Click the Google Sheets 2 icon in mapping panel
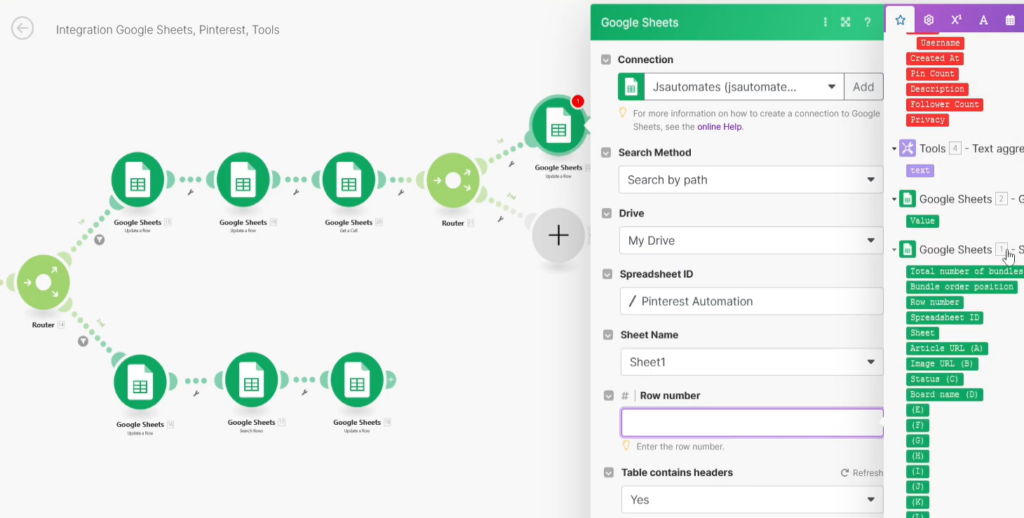Viewport: 1024px width, 518px height. (x=907, y=199)
